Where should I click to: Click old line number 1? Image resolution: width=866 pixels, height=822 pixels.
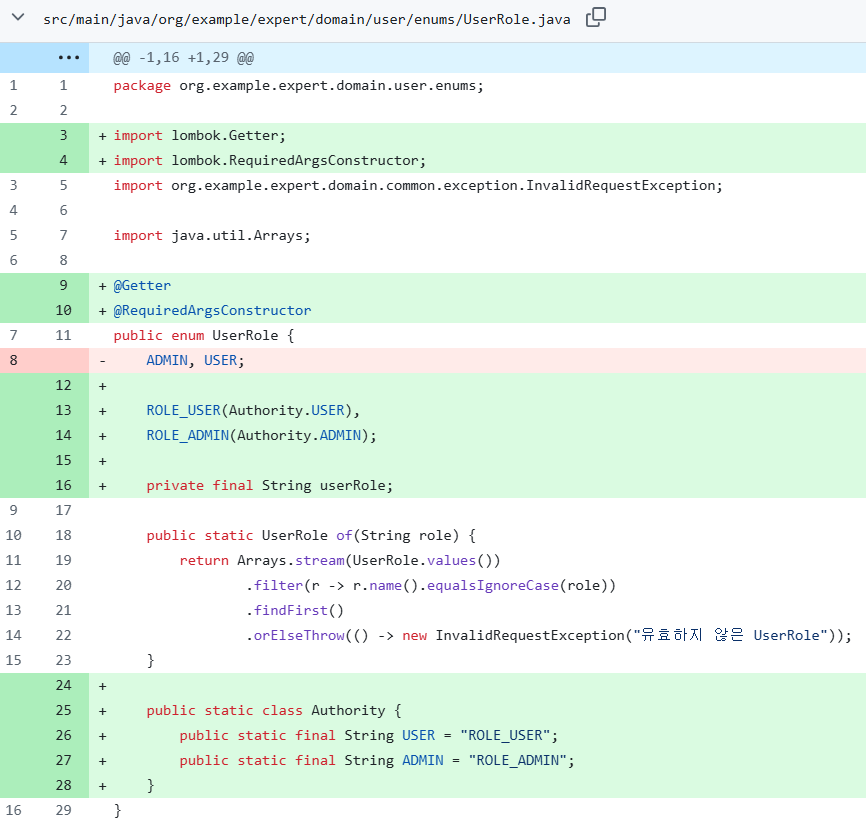tap(14, 86)
